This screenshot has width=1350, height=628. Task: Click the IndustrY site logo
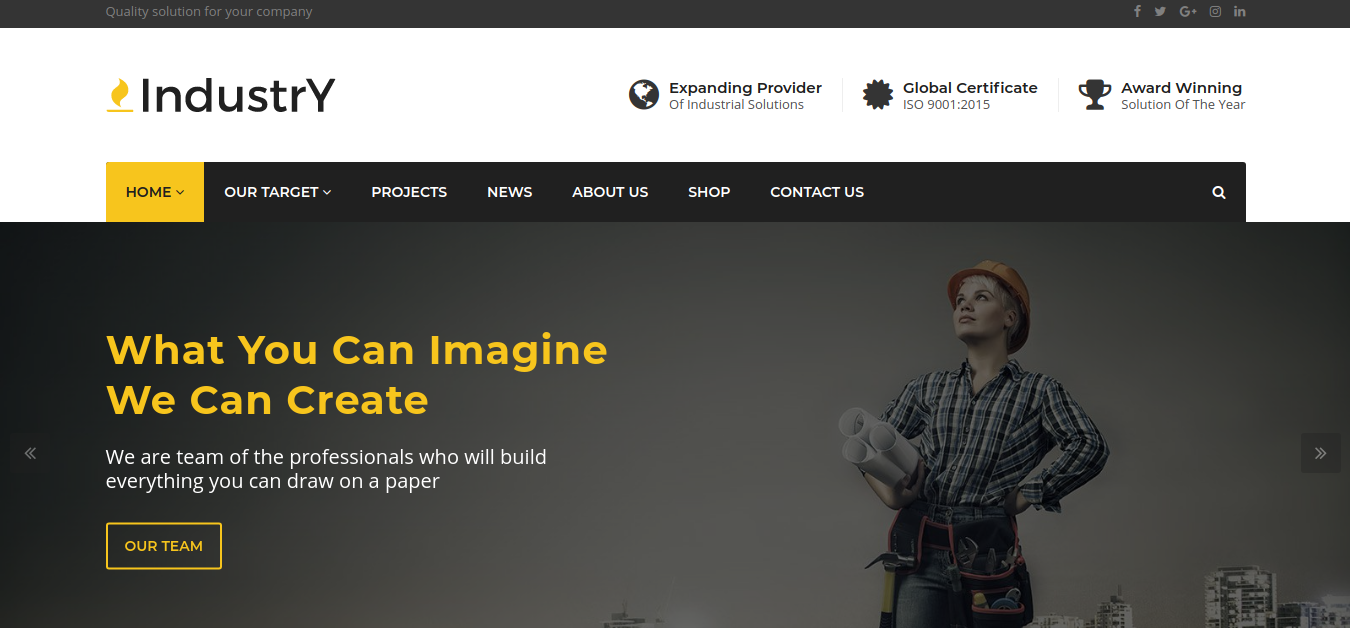pyautogui.click(x=221, y=96)
